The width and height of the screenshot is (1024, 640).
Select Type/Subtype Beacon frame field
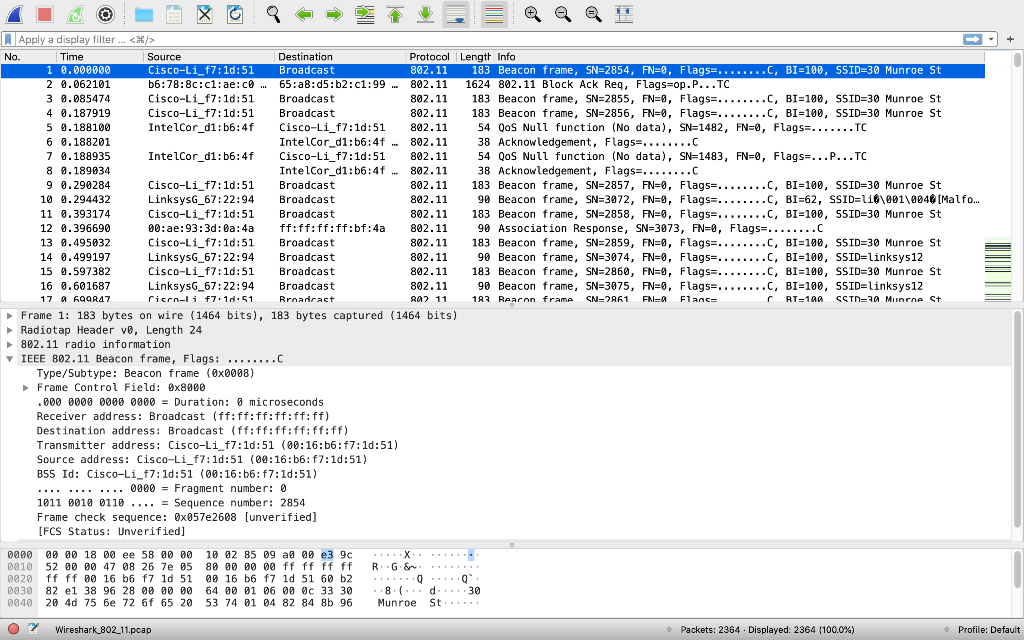point(146,373)
